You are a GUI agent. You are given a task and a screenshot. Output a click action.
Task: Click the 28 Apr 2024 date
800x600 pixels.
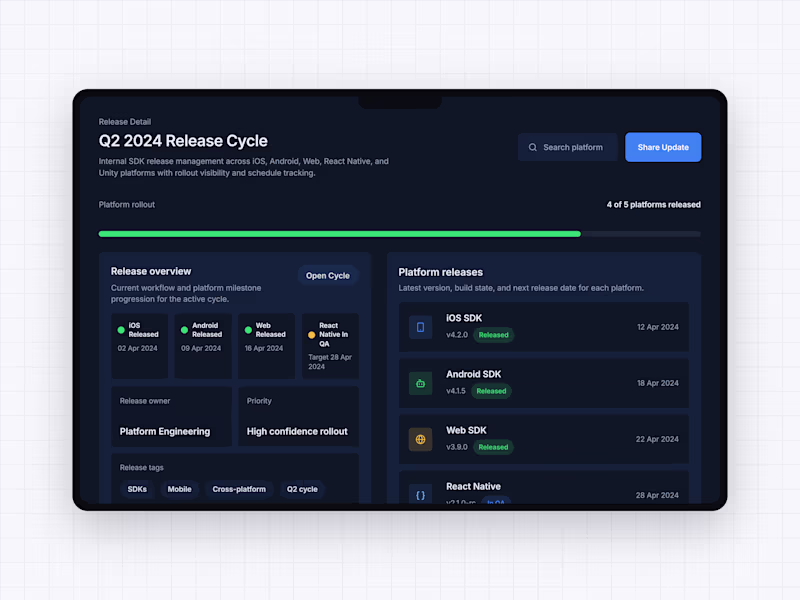click(x=657, y=495)
